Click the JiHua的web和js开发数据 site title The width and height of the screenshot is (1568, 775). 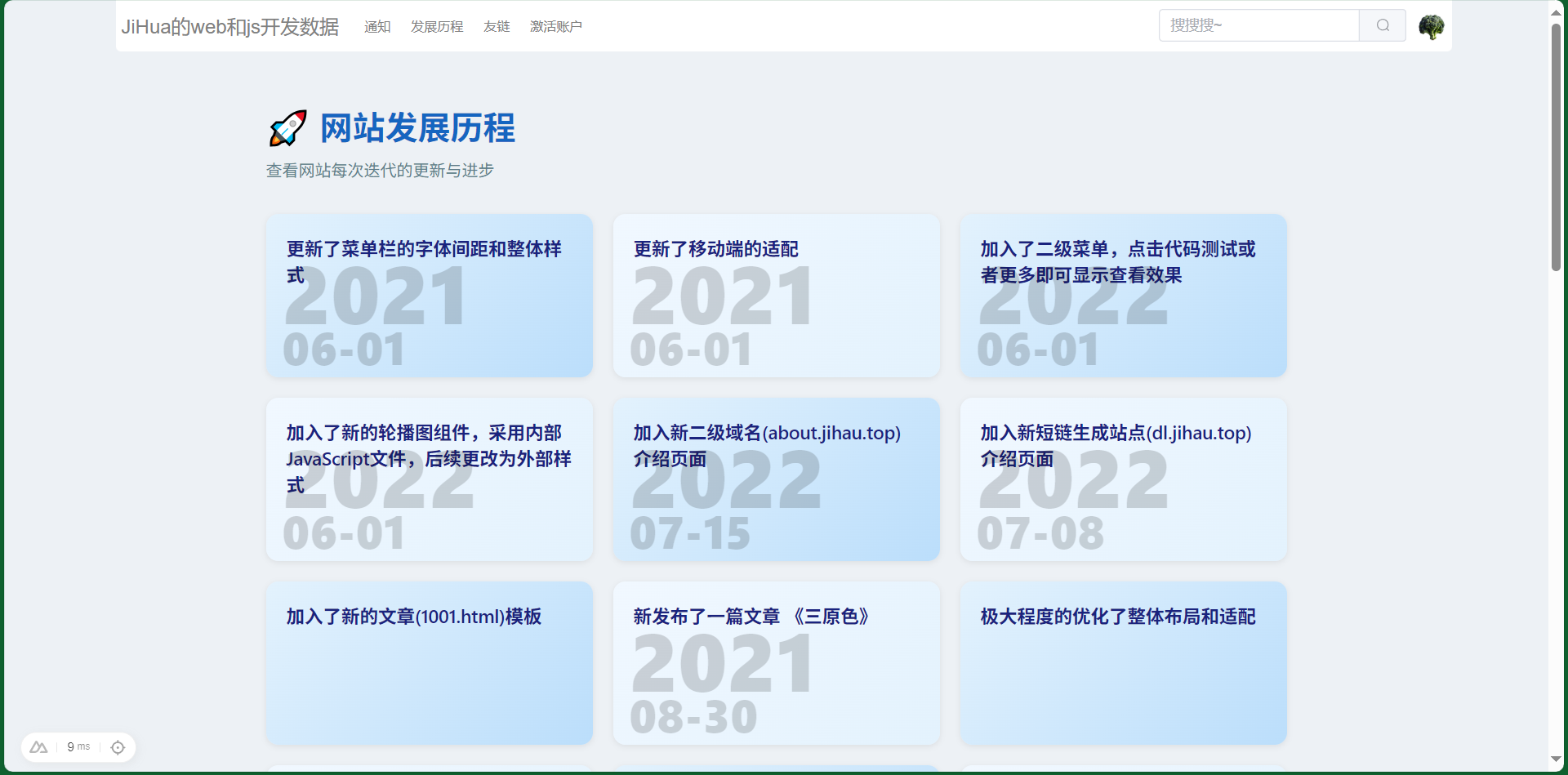tap(230, 27)
